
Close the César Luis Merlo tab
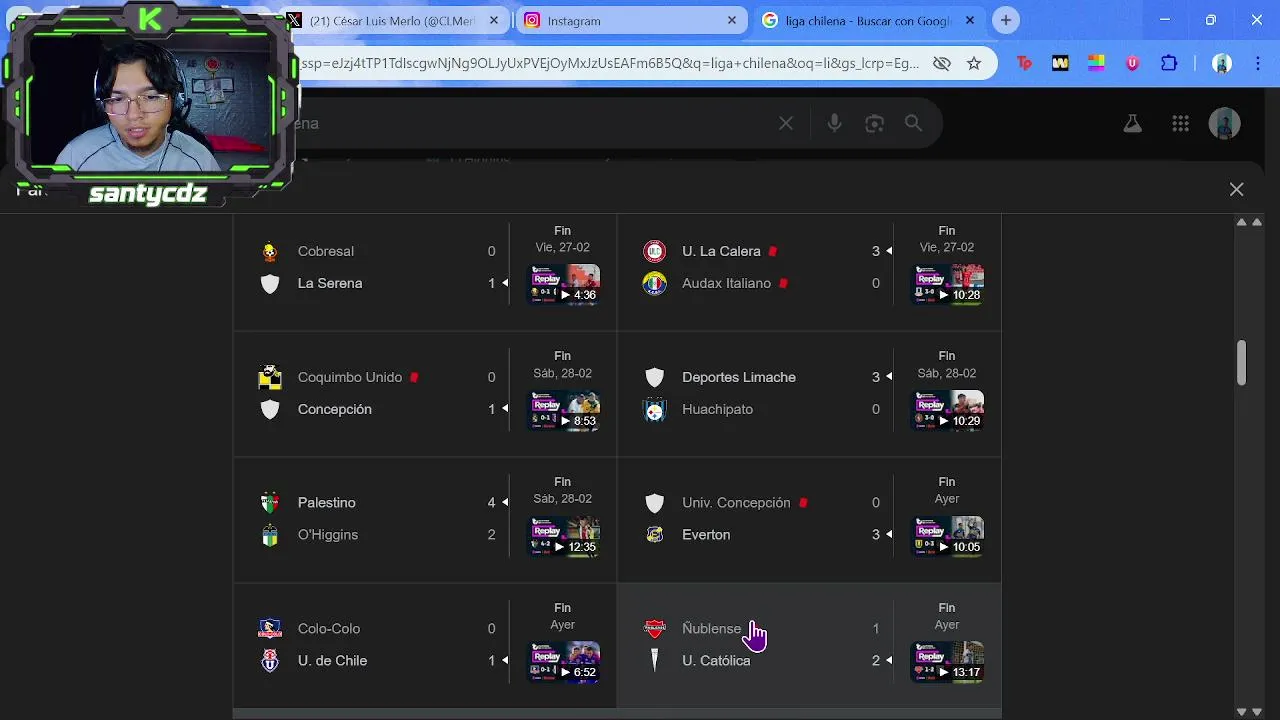point(494,20)
